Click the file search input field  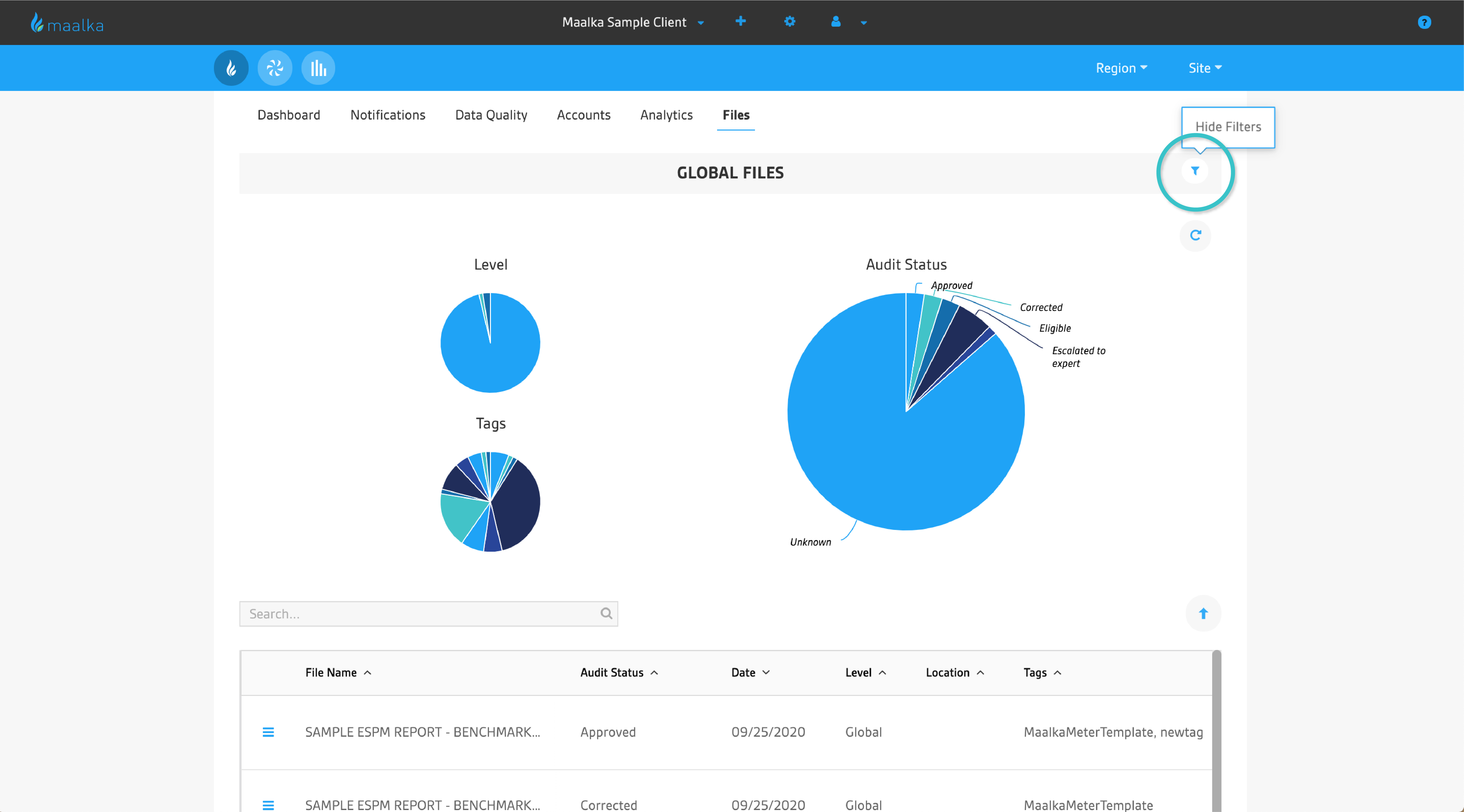[429, 614]
